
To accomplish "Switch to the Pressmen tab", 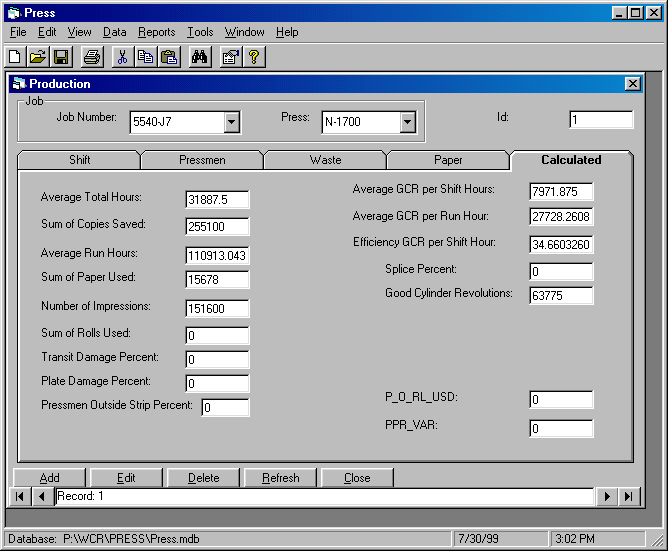I will 202,160.
